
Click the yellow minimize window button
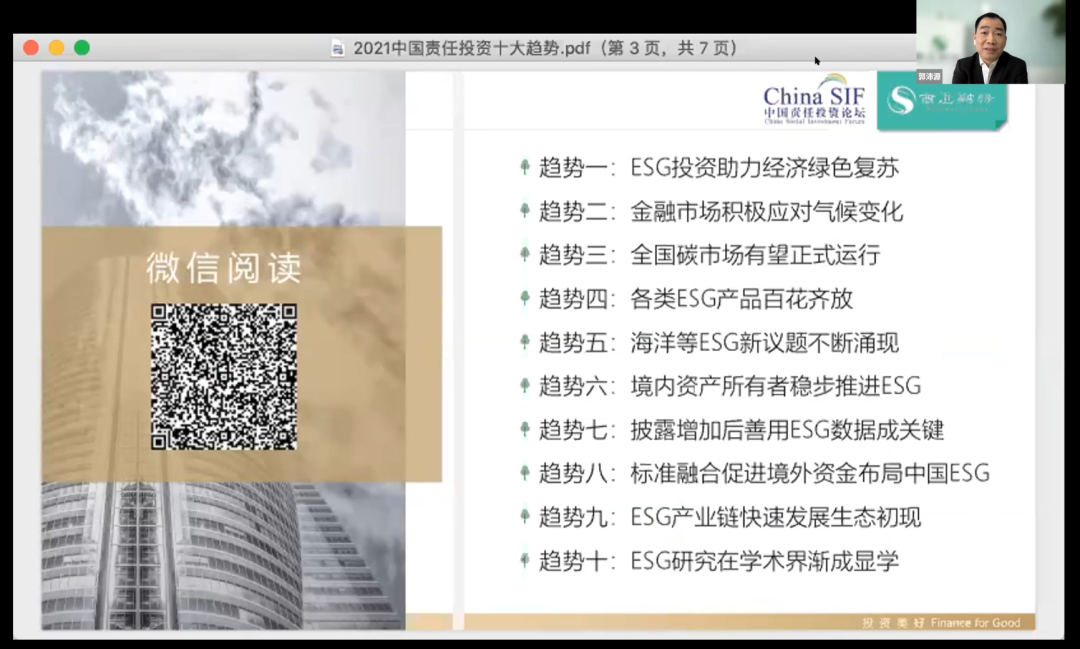pos(56,48)
